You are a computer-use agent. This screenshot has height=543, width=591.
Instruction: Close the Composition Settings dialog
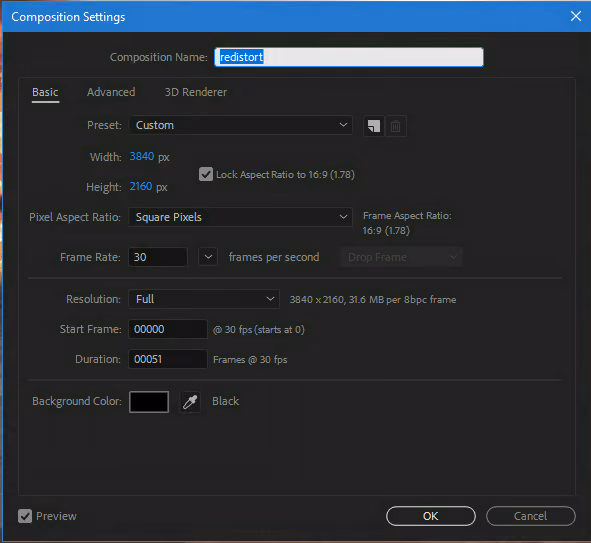point(576,16)
